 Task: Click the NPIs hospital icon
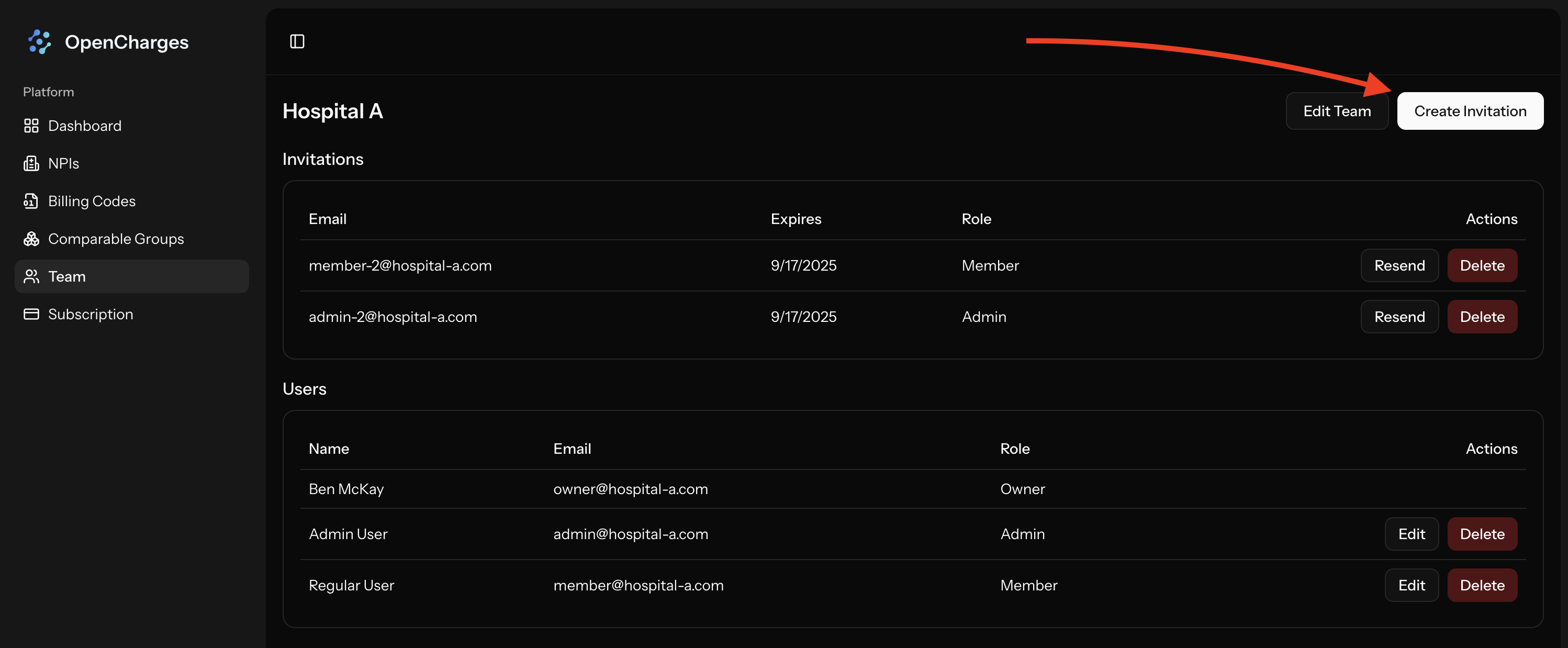point(31,163)
